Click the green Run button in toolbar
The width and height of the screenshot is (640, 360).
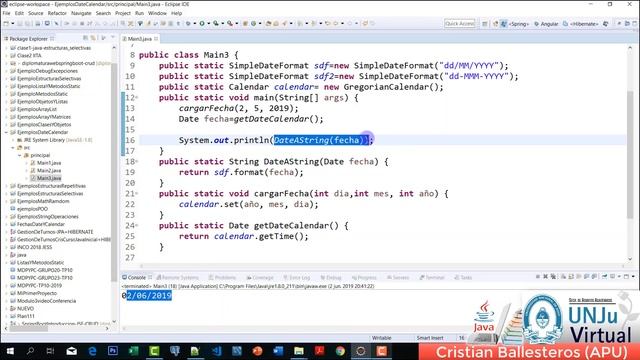click(202, 24)
